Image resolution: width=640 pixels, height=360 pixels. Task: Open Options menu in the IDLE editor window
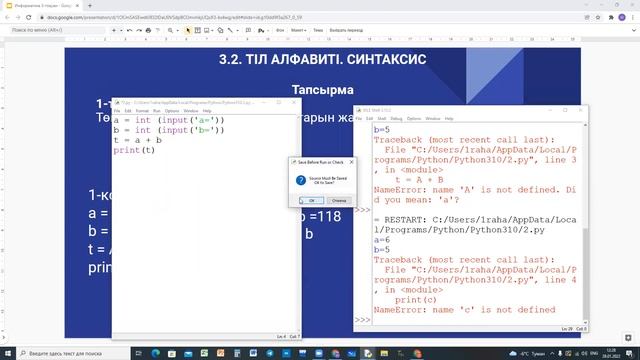tap(172, 111)
